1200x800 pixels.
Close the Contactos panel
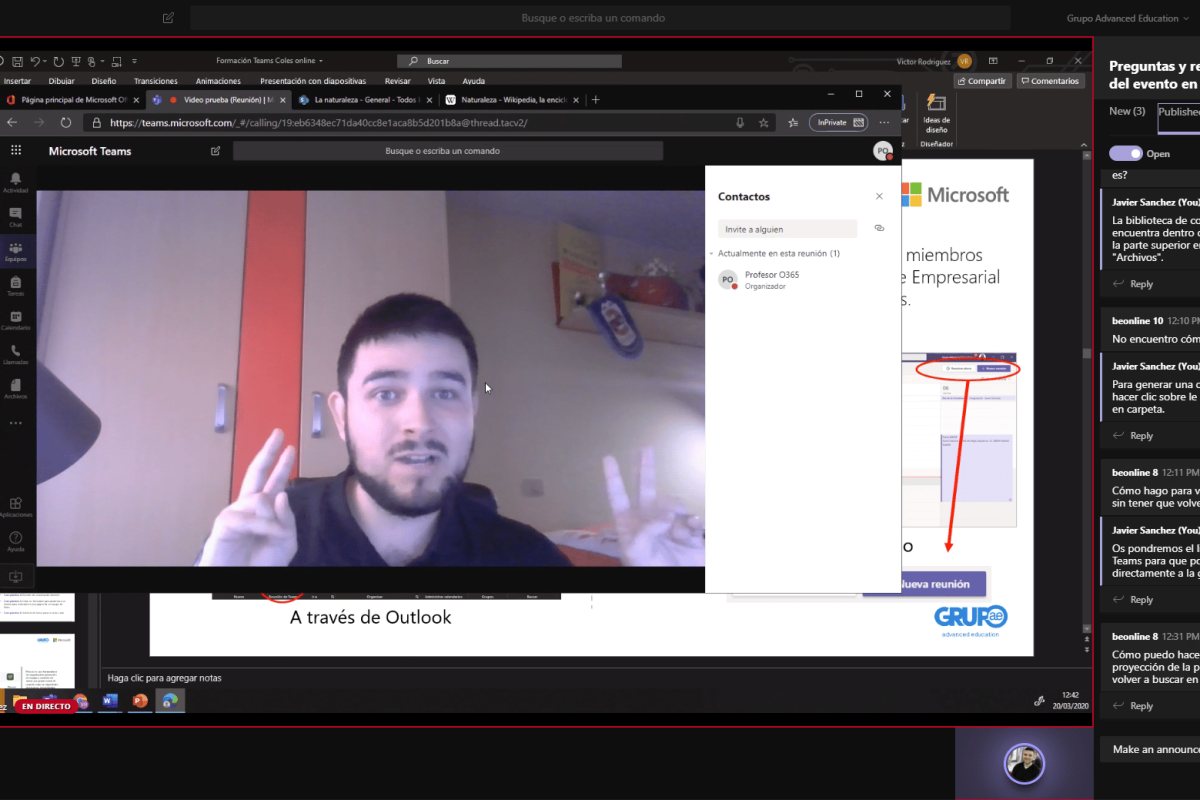click(x=879, y=197)
